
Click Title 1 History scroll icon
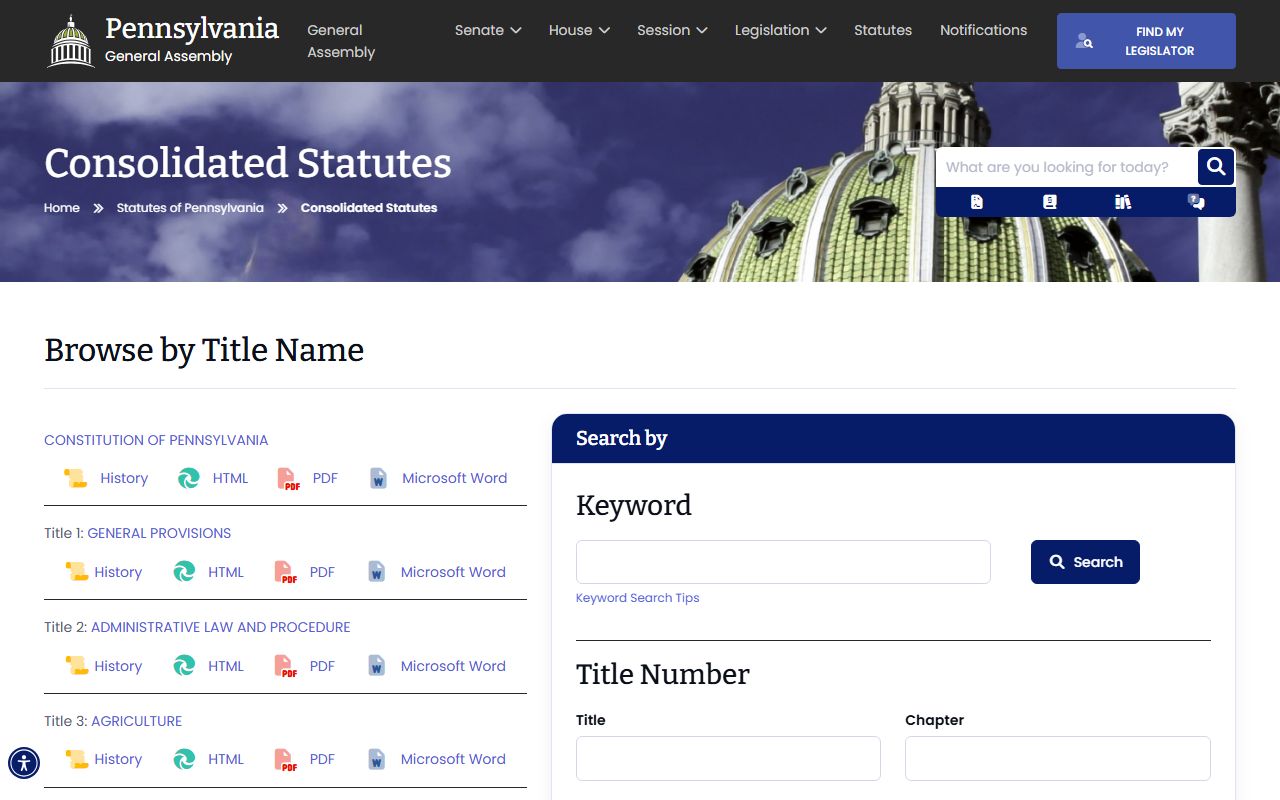[x=76, y=572]
